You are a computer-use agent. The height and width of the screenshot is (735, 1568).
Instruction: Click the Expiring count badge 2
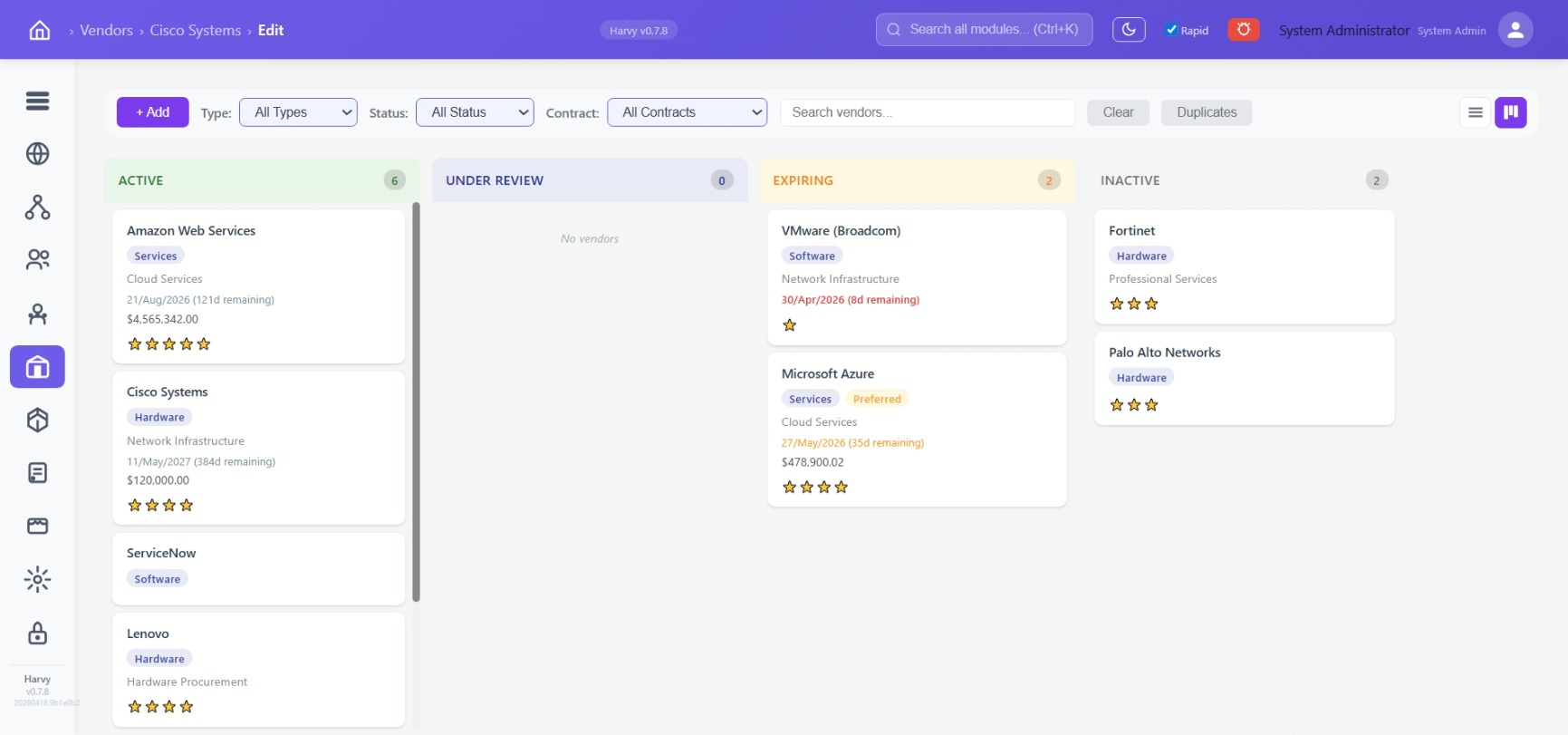(x=1049, y=180)
